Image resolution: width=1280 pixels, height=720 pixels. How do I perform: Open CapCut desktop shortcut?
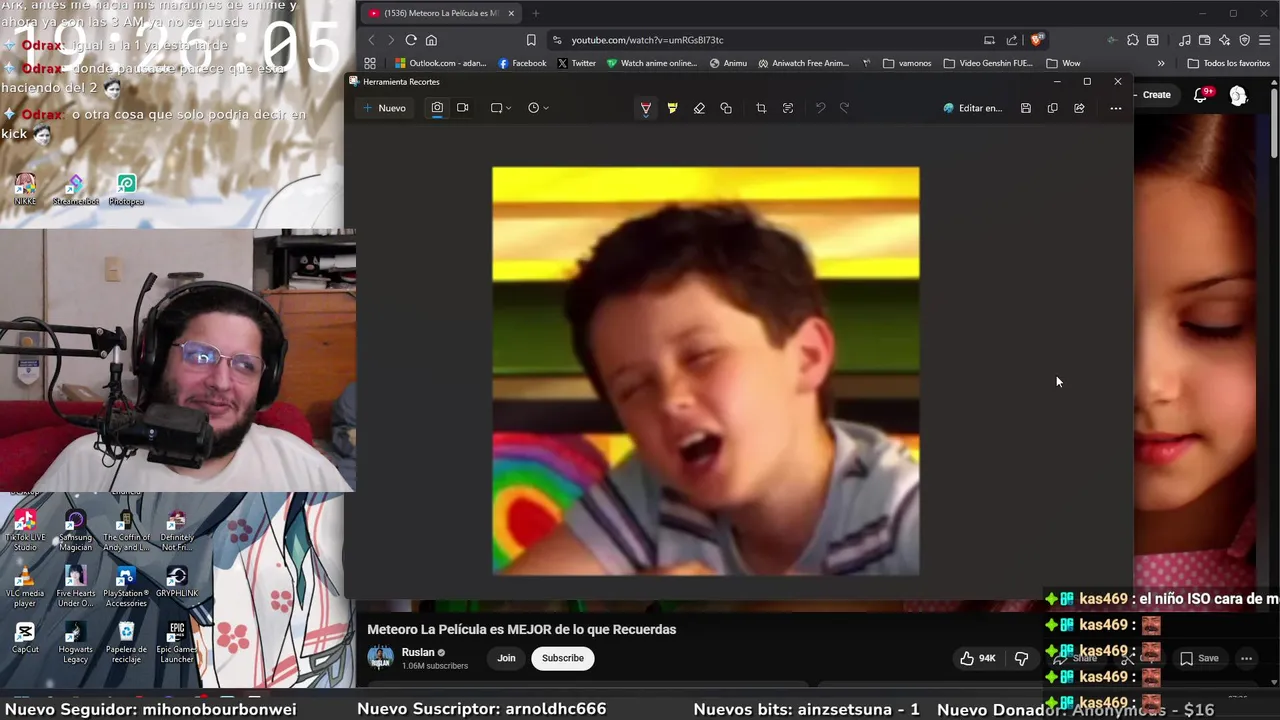(25, 638)
